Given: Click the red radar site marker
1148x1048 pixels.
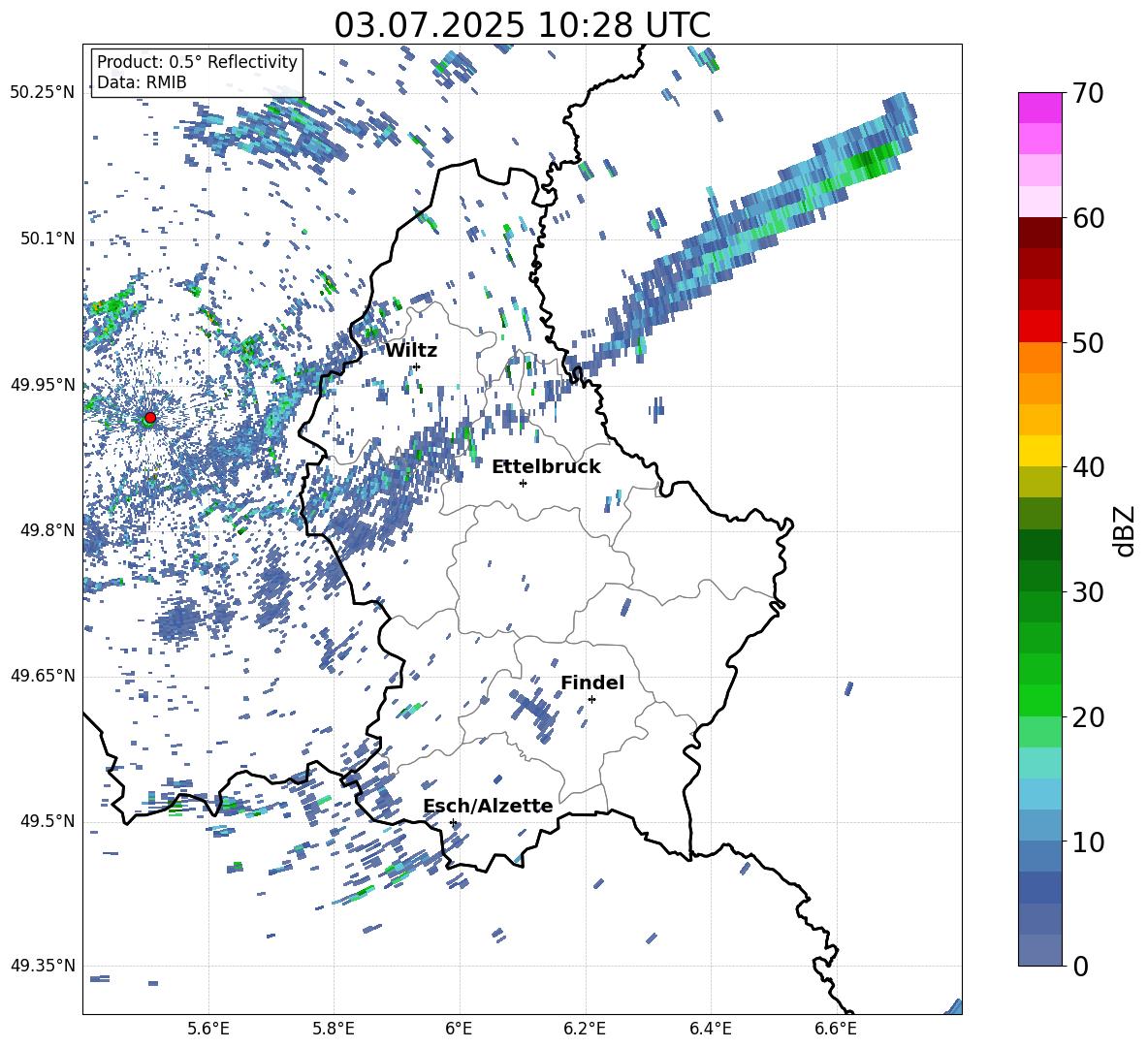Looking at the screenshot, I should point(150,418).
